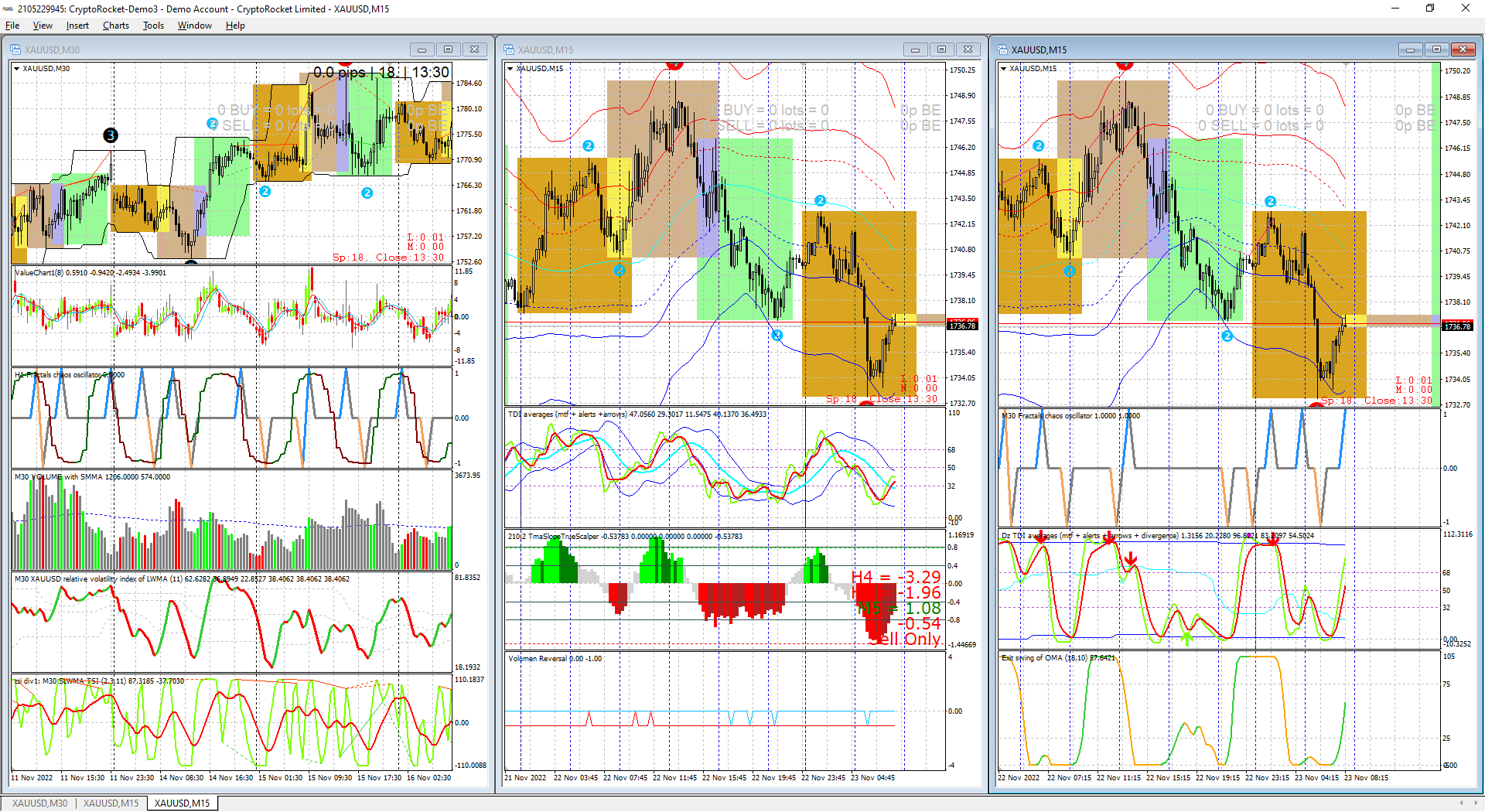
Task: Restore down the main application window
Action: (1430, 9)
